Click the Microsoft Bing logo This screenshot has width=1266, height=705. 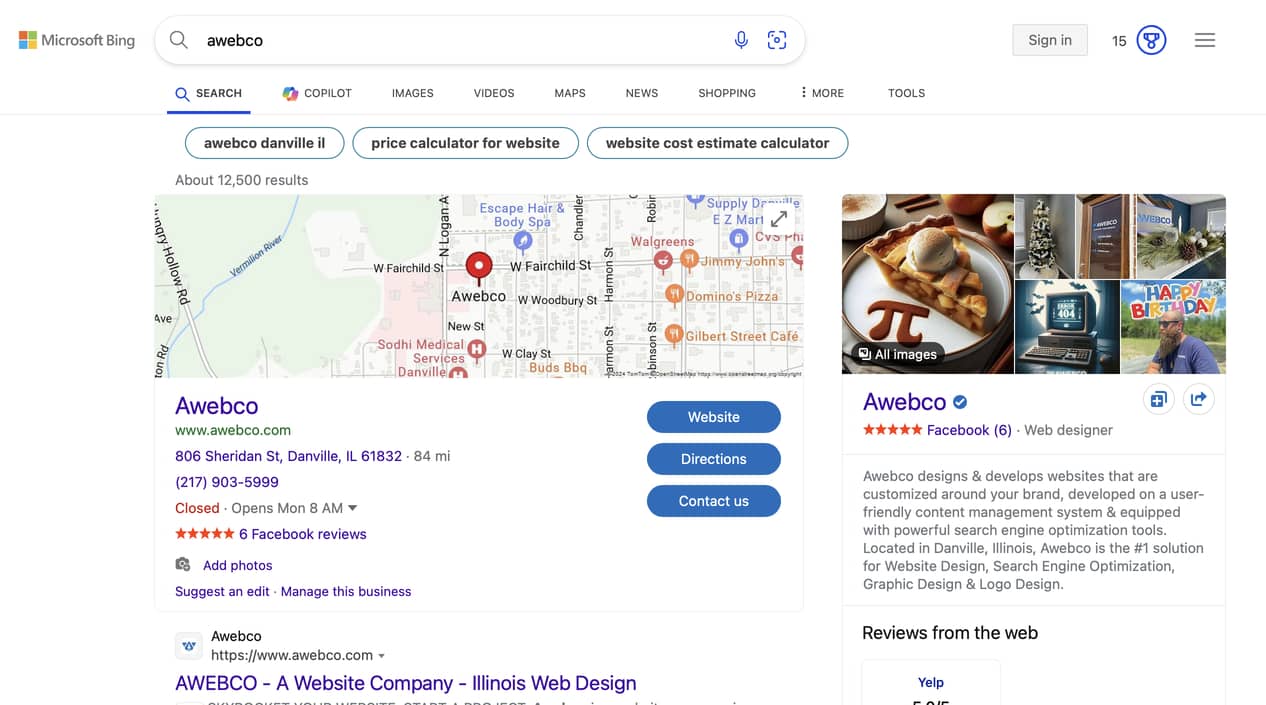(x=77, y=40)
